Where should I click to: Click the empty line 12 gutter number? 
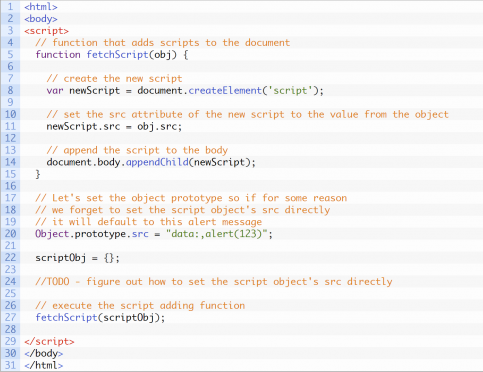click(x=10, y=138)
